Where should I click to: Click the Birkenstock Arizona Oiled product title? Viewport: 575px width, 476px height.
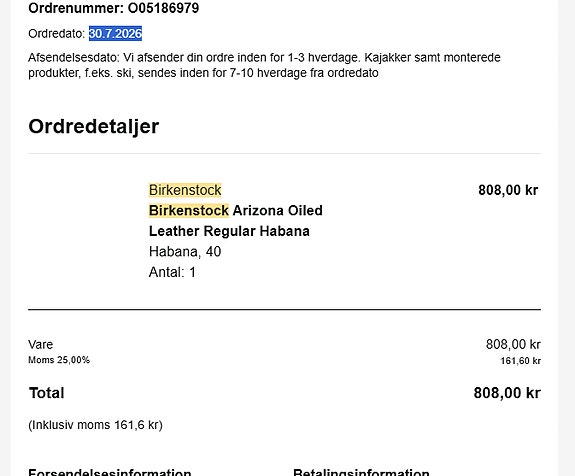click(235, 211)
